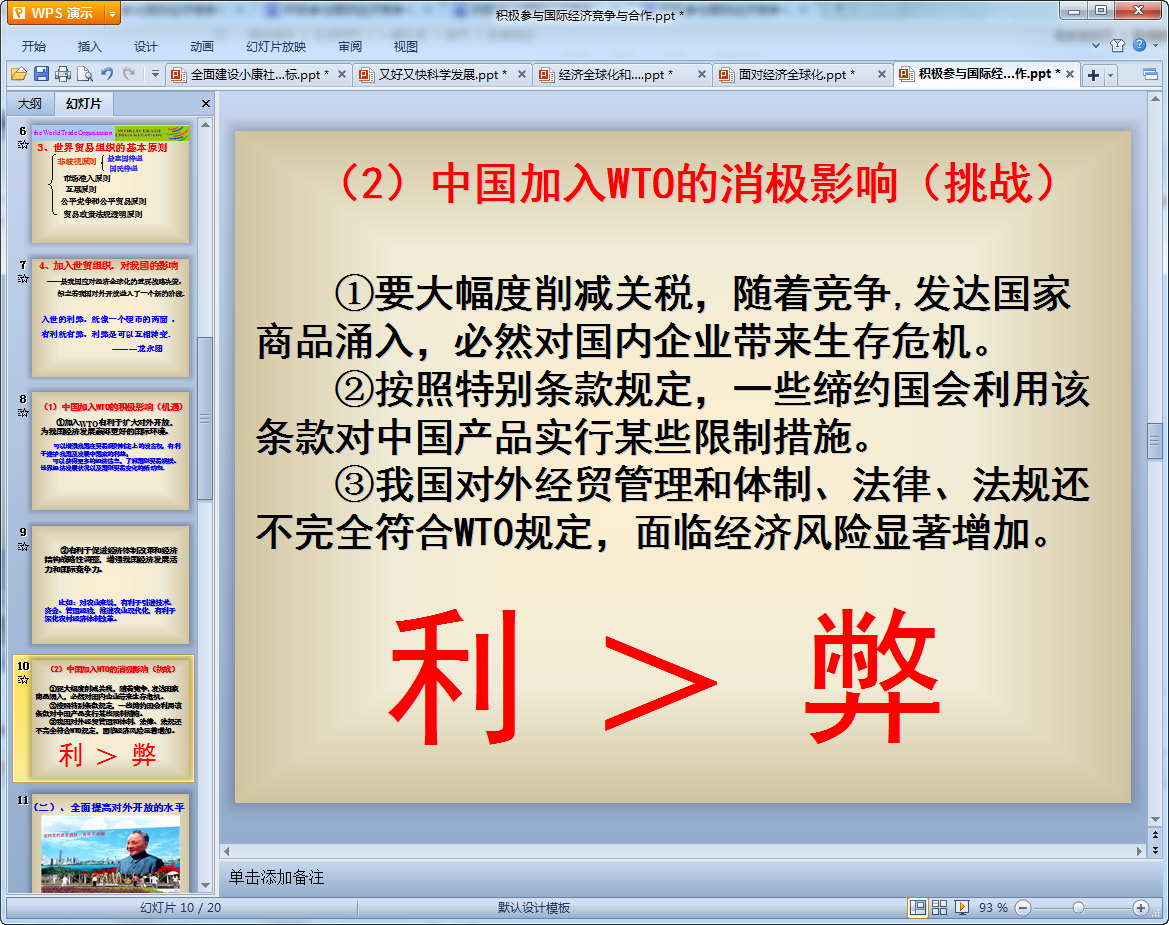Close 面对经济全球化.ppt tab

coord(881,74)
